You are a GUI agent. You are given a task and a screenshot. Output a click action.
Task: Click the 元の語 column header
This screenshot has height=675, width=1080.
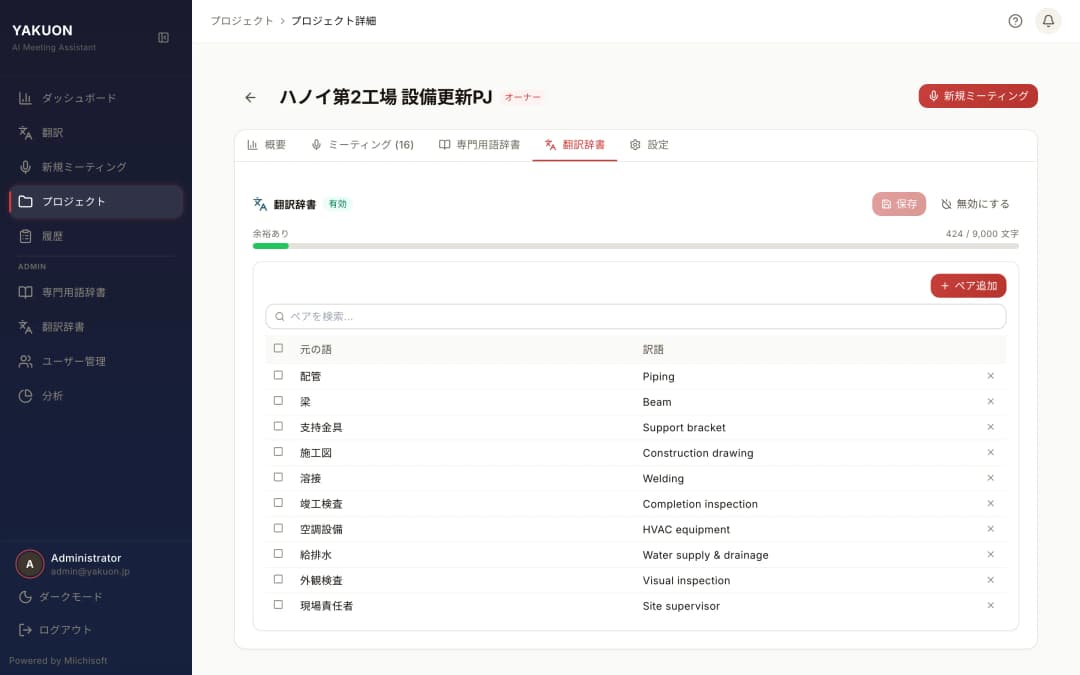tap(315, 349)
